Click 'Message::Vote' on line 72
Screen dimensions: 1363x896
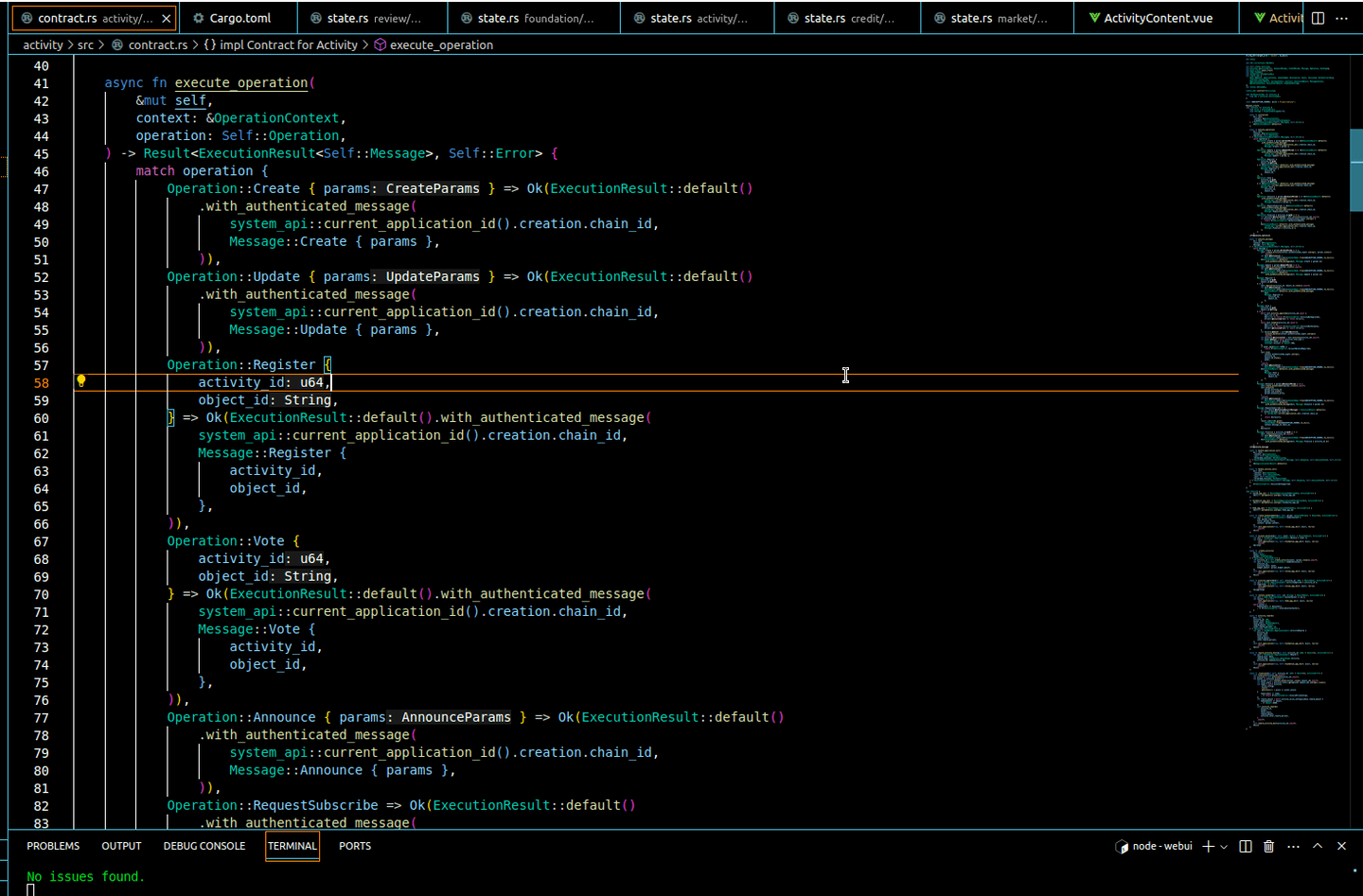click(x=249, y=629)
